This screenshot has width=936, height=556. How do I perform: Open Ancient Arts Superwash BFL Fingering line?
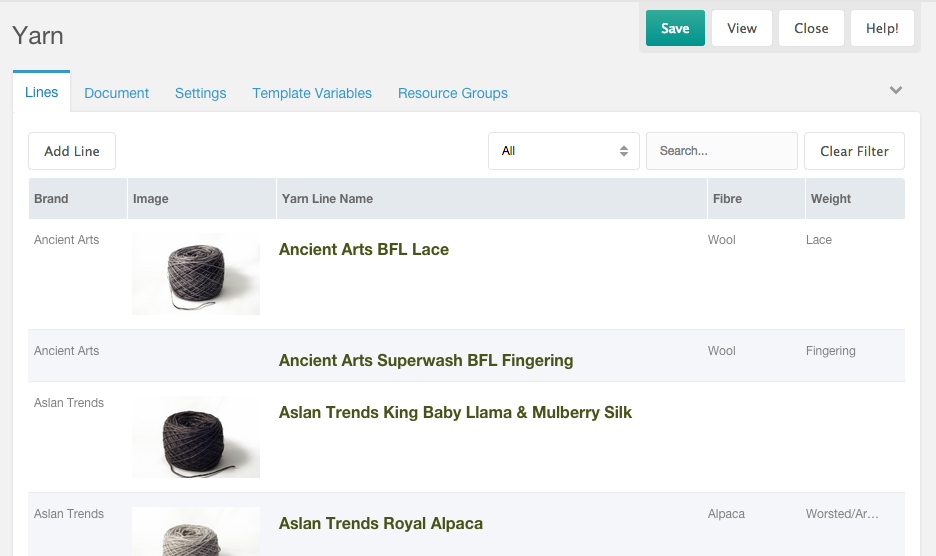(x=426, y=361)
